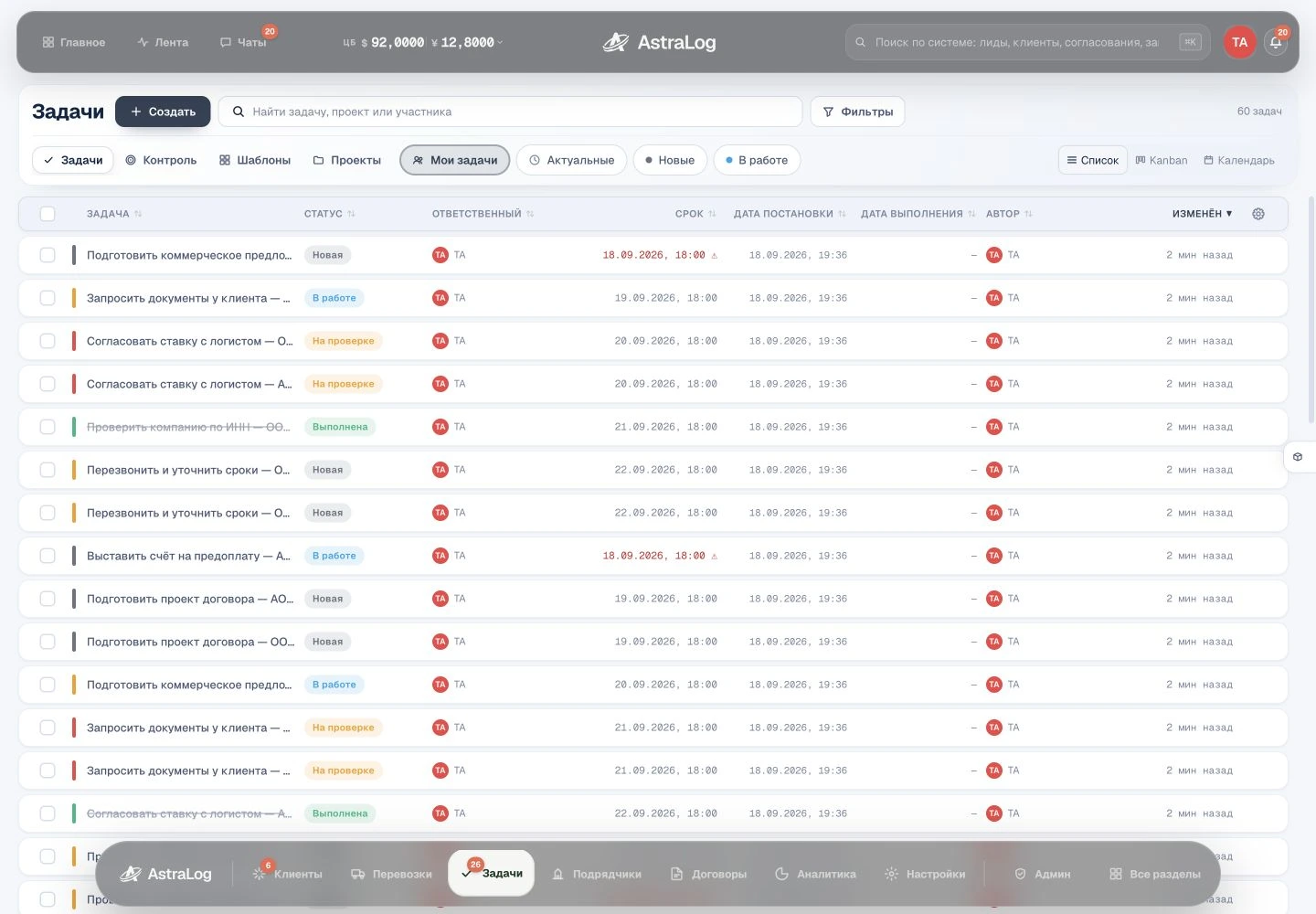Open Чаты with 20 unread badge

pyautogui.click(x=244, y=42)
